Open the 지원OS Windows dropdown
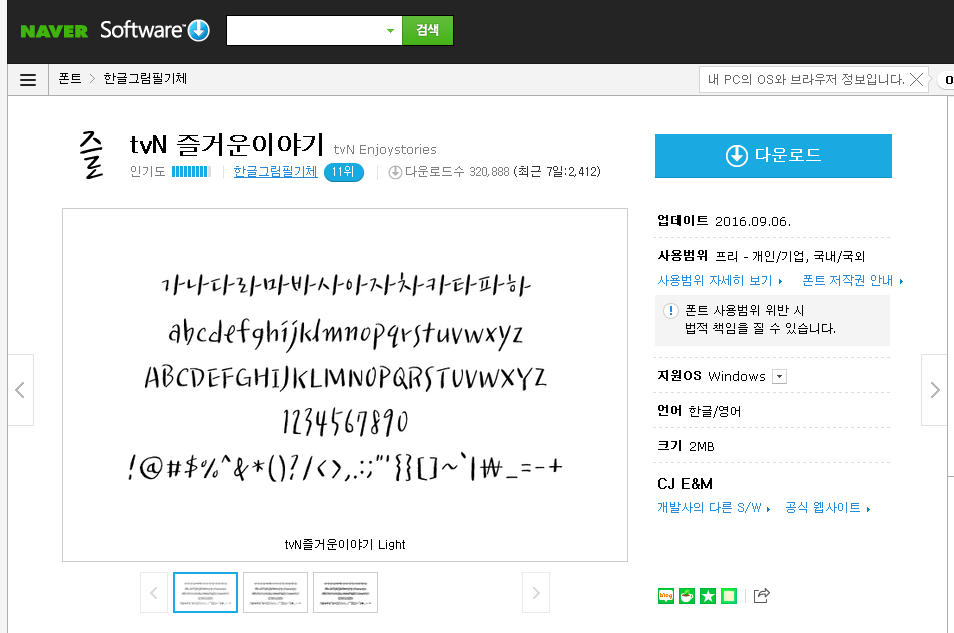Image resolution: width=954 pixels, height=633 pixels. (779, 376)
